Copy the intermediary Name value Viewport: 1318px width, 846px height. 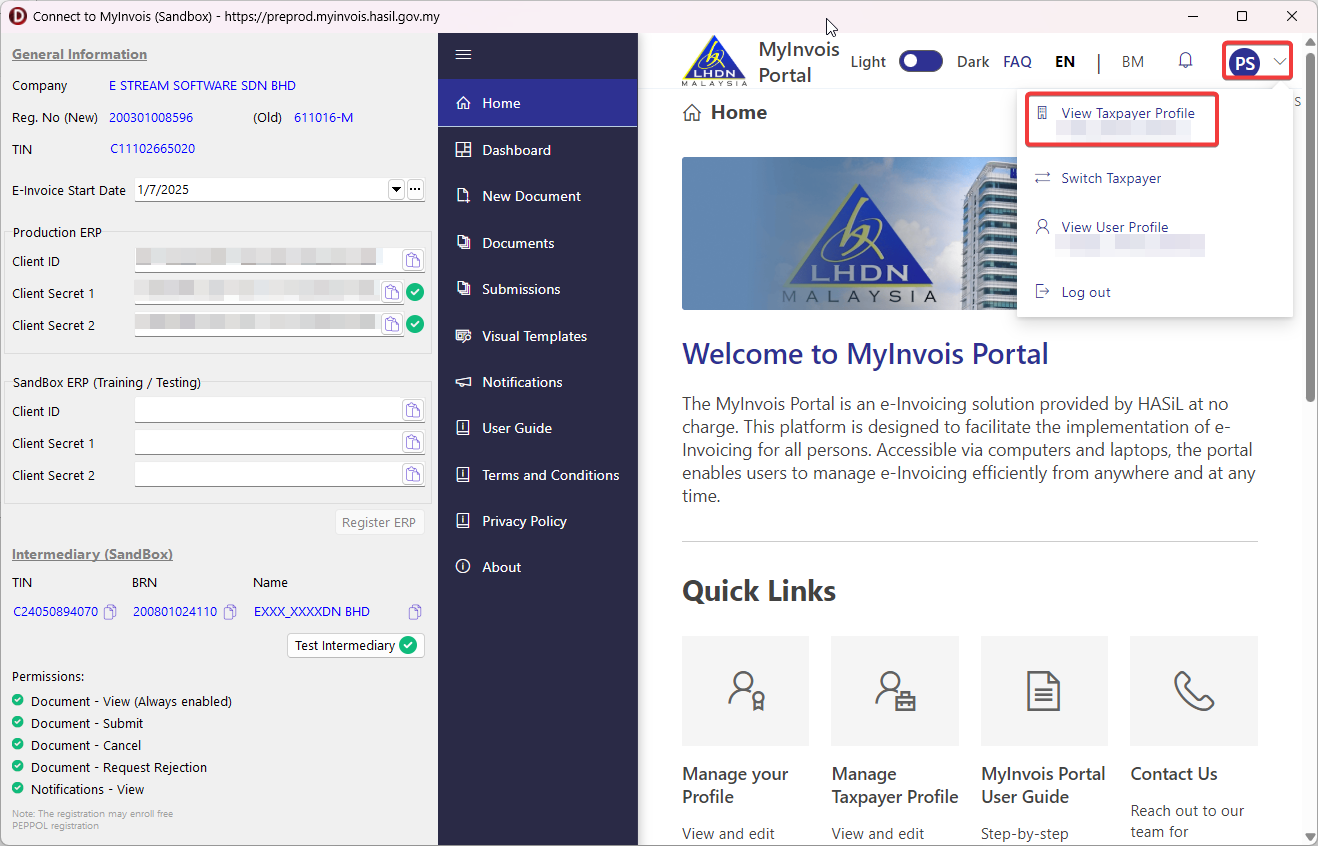coord(415,612)
